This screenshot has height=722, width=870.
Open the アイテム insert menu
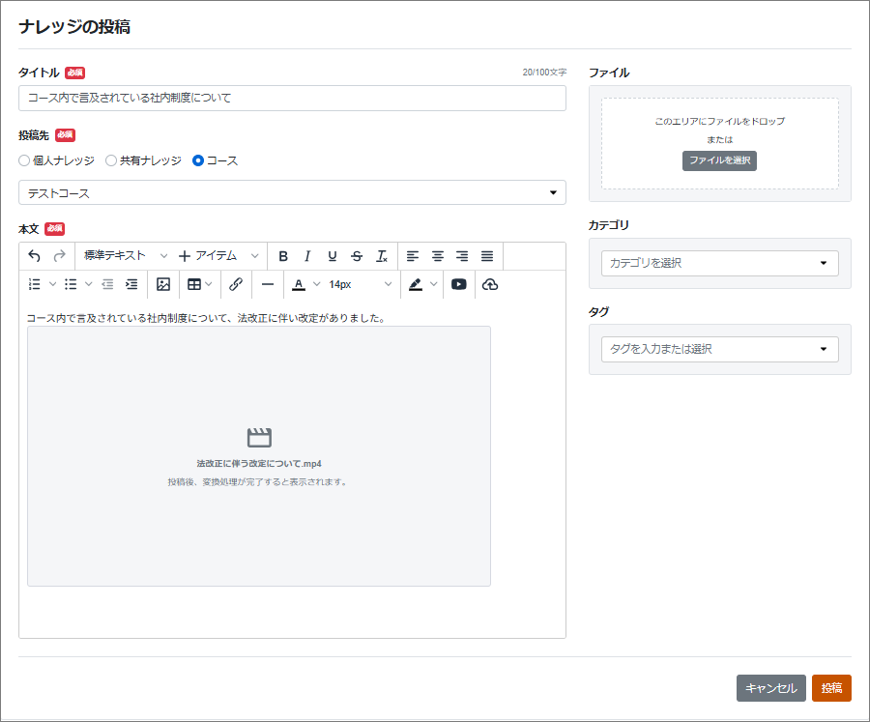[x=218, y=256]
